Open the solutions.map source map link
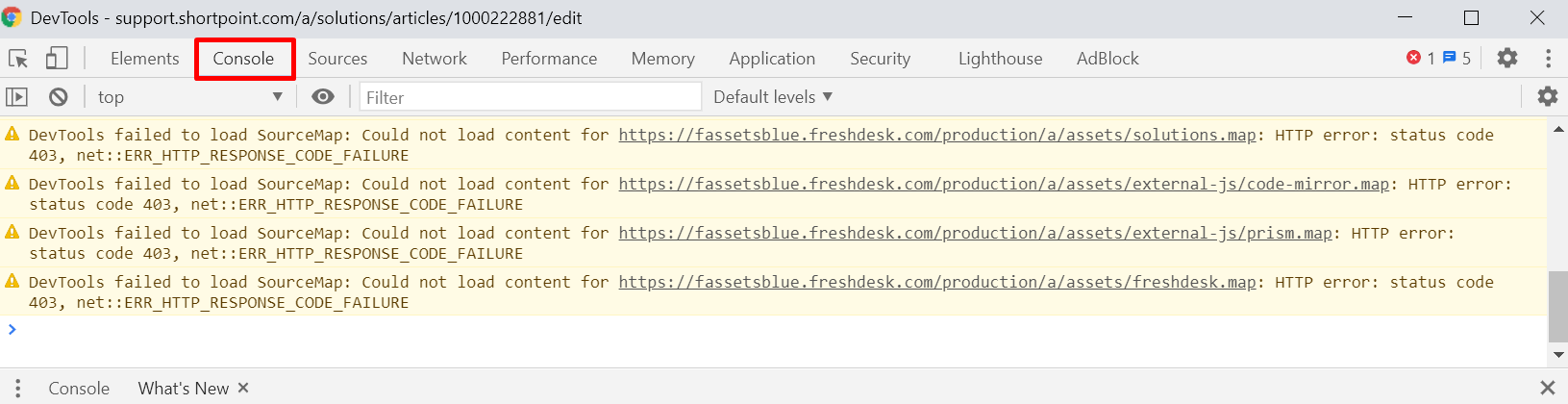Screen dimensions: 1568x404 pyautogui.click(x=937, y=135)
